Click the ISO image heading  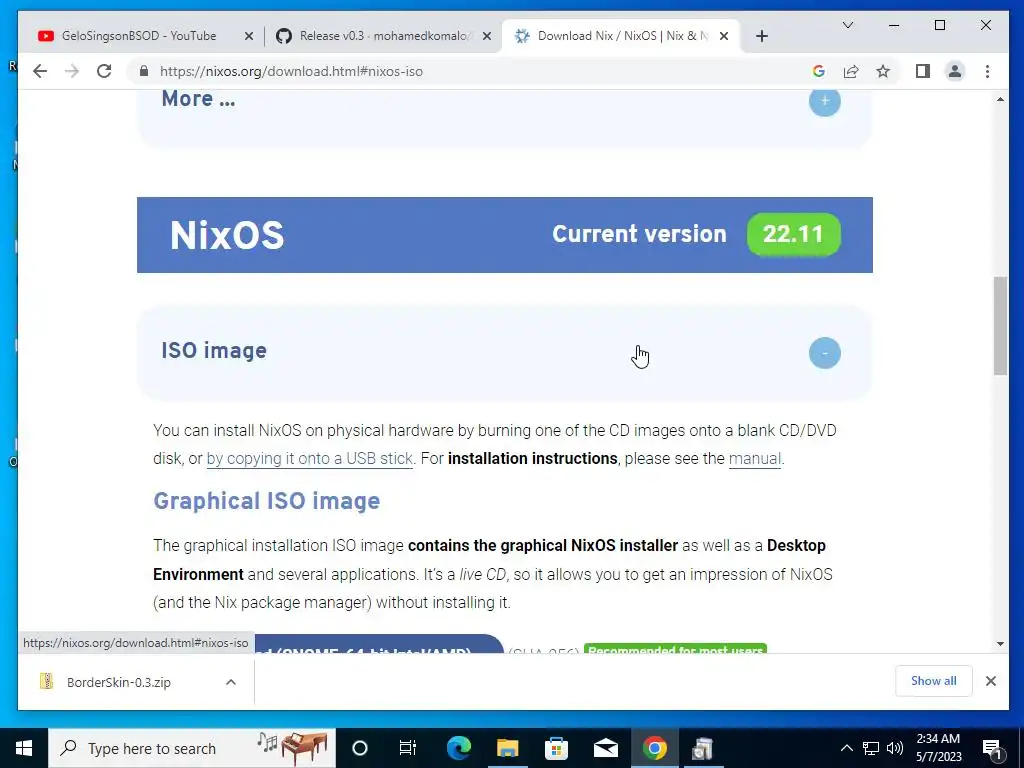click(x=214, y=351)
